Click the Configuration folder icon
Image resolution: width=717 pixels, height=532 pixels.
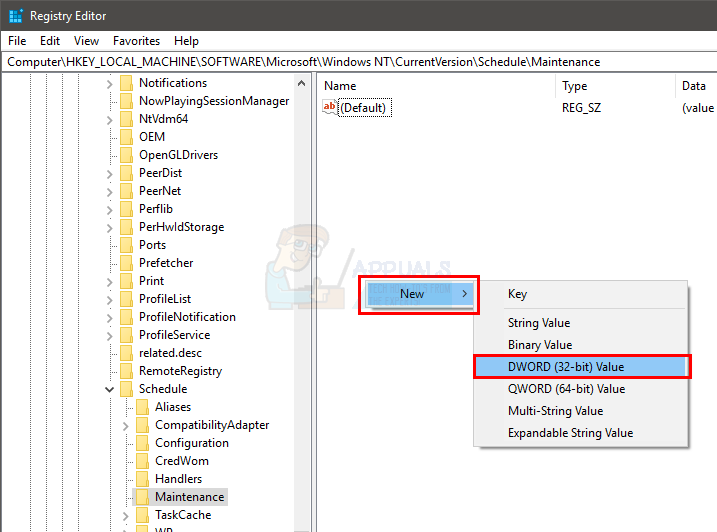[x=143, y=443]
